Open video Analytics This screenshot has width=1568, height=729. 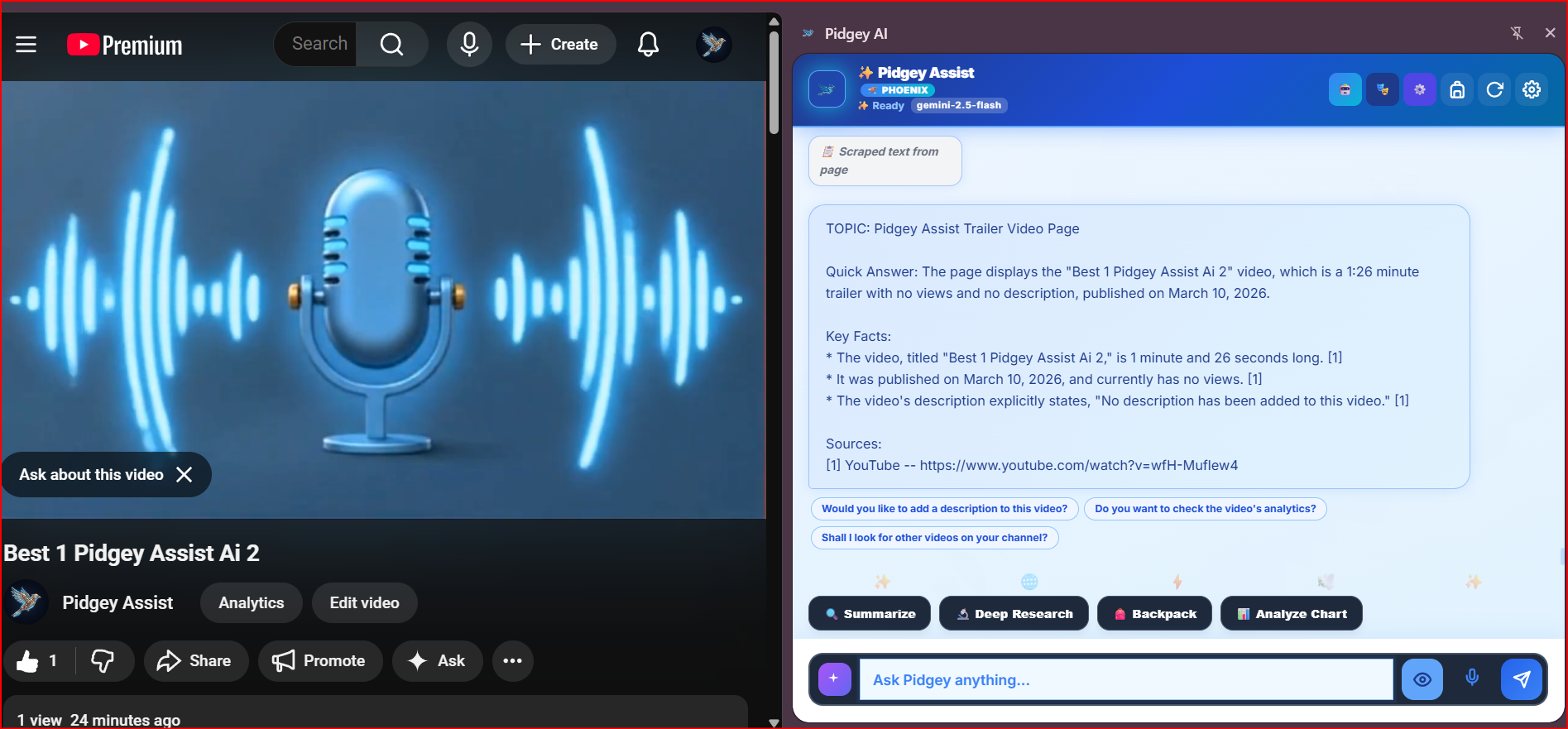tap(252, 602)
